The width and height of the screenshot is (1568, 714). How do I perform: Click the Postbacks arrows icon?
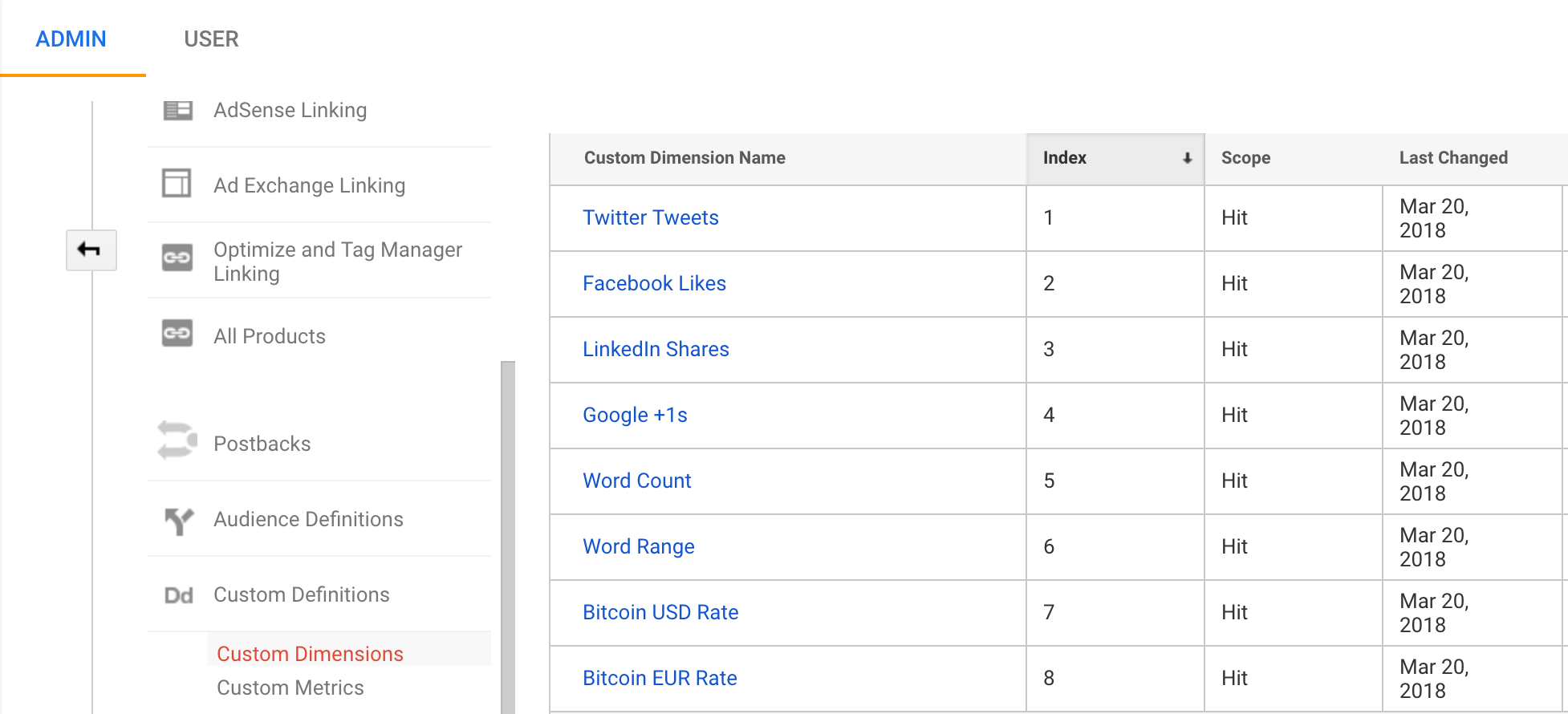177,440
